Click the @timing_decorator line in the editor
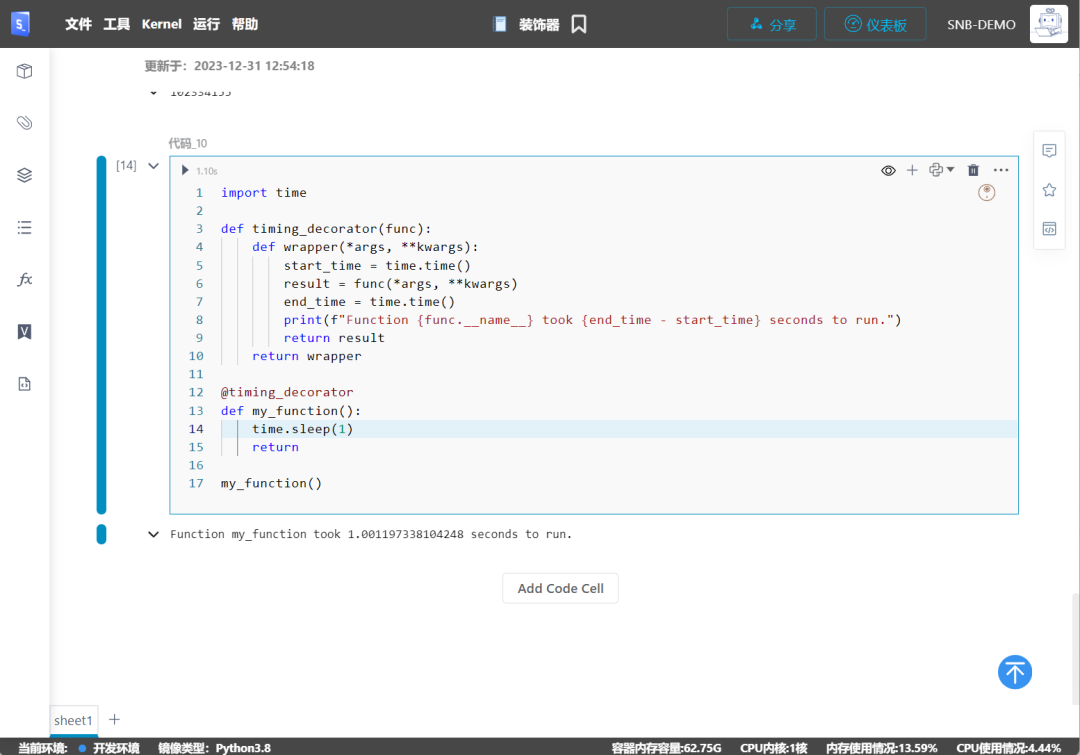 coord(287,393)
